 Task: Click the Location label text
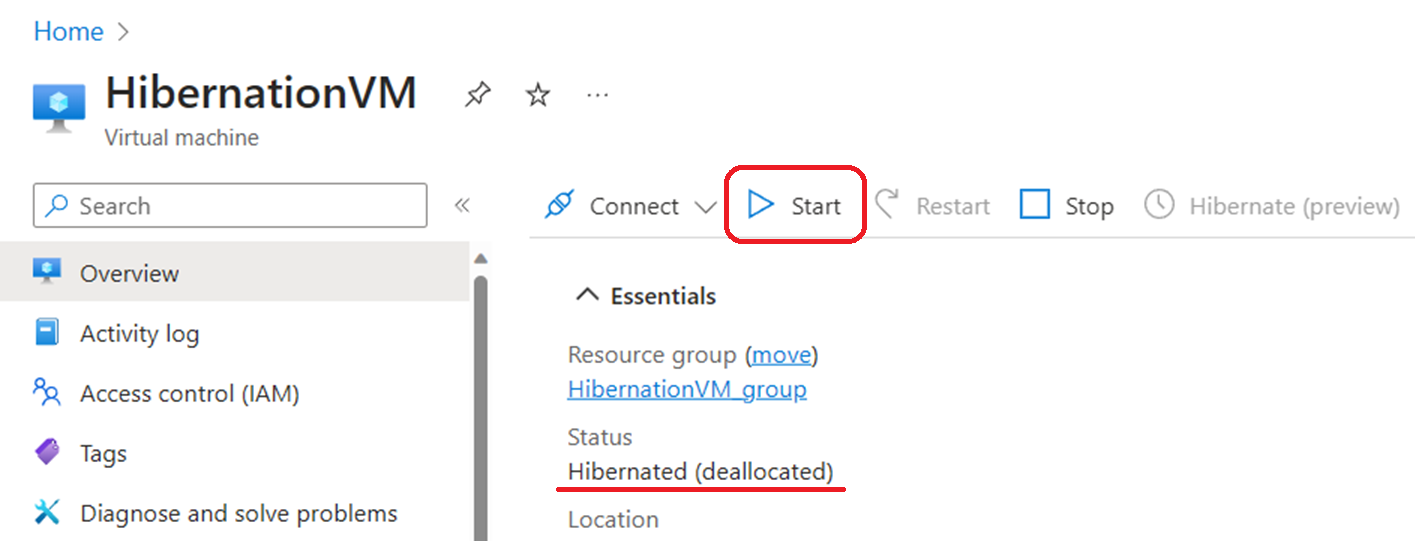click(x=613, y=520)
